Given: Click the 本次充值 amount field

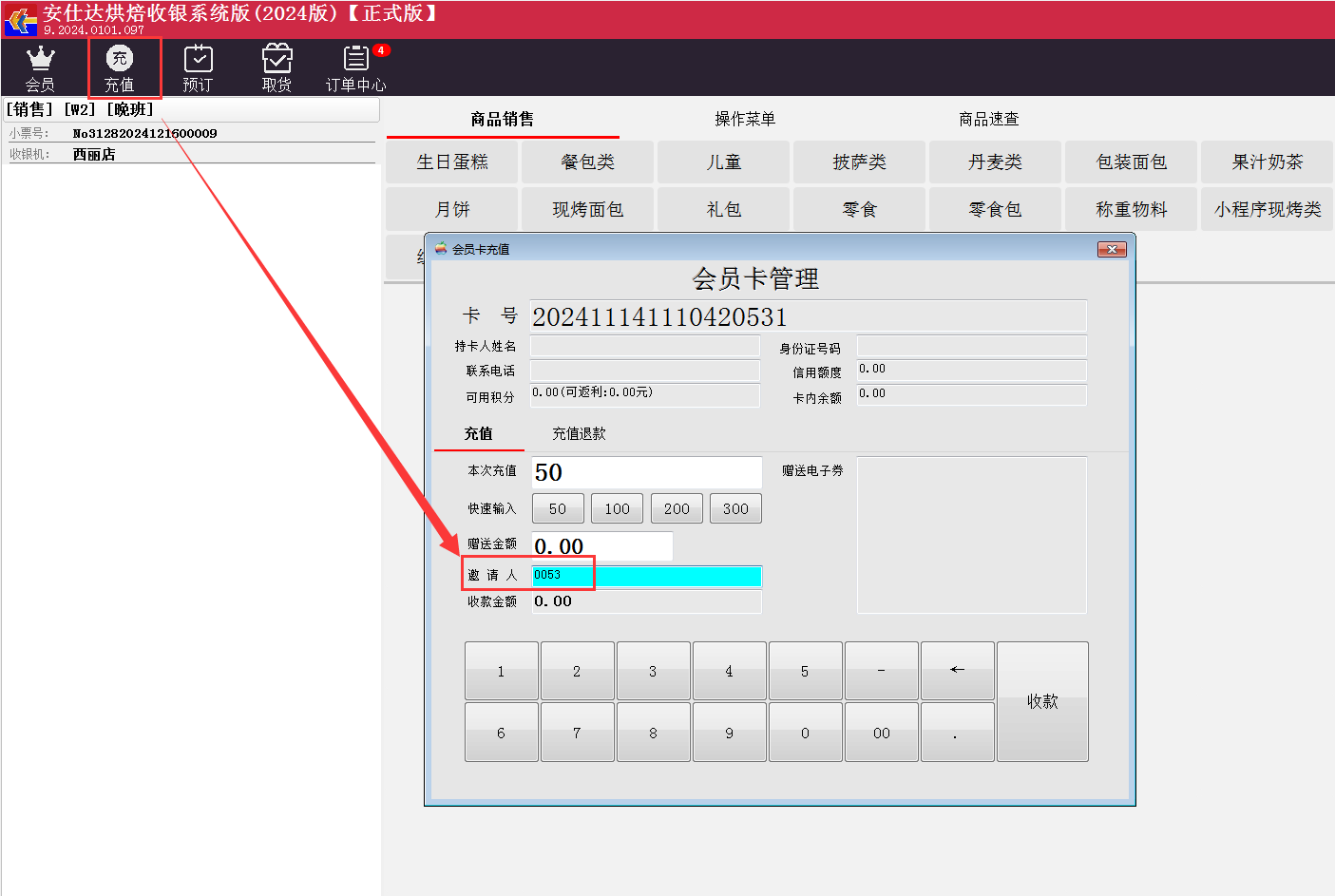Looking at the screenshot, I should pyautogui.click(x=646, y=472).
